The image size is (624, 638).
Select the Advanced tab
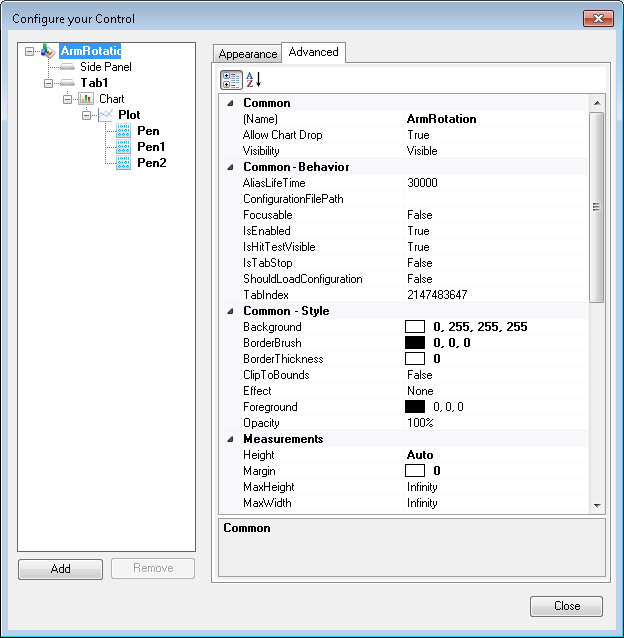click(314, 52)
